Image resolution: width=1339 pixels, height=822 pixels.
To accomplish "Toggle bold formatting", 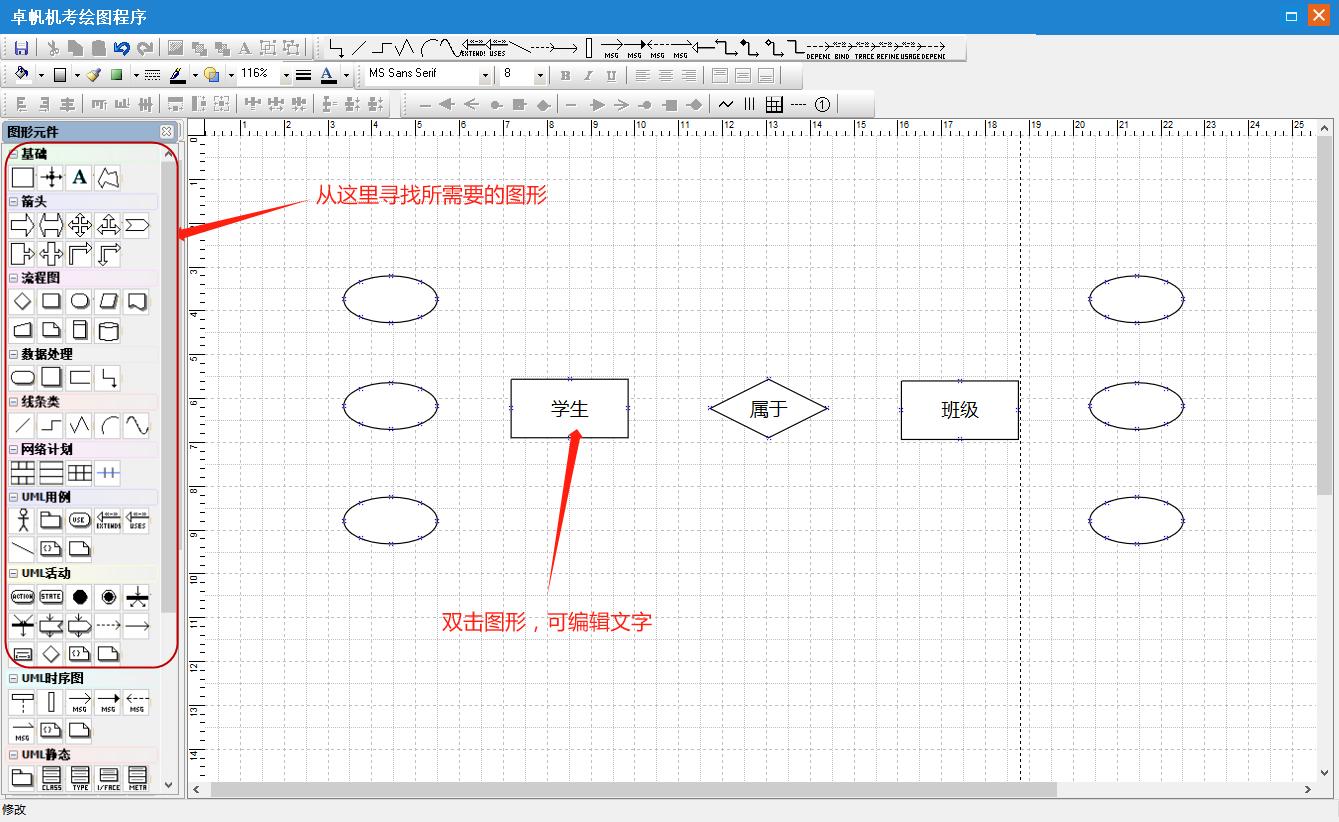I will point(565,75).
